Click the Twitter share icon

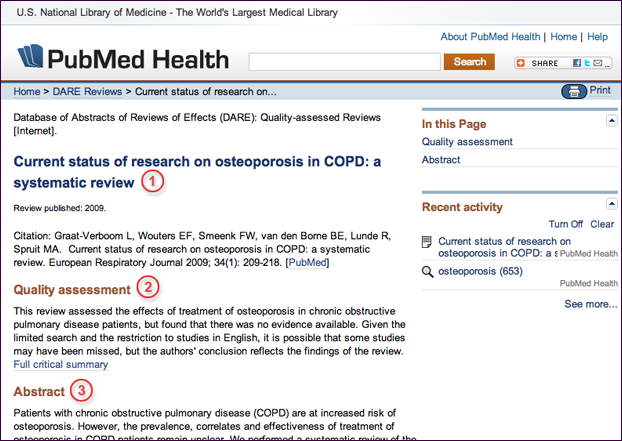click(587, 63)
